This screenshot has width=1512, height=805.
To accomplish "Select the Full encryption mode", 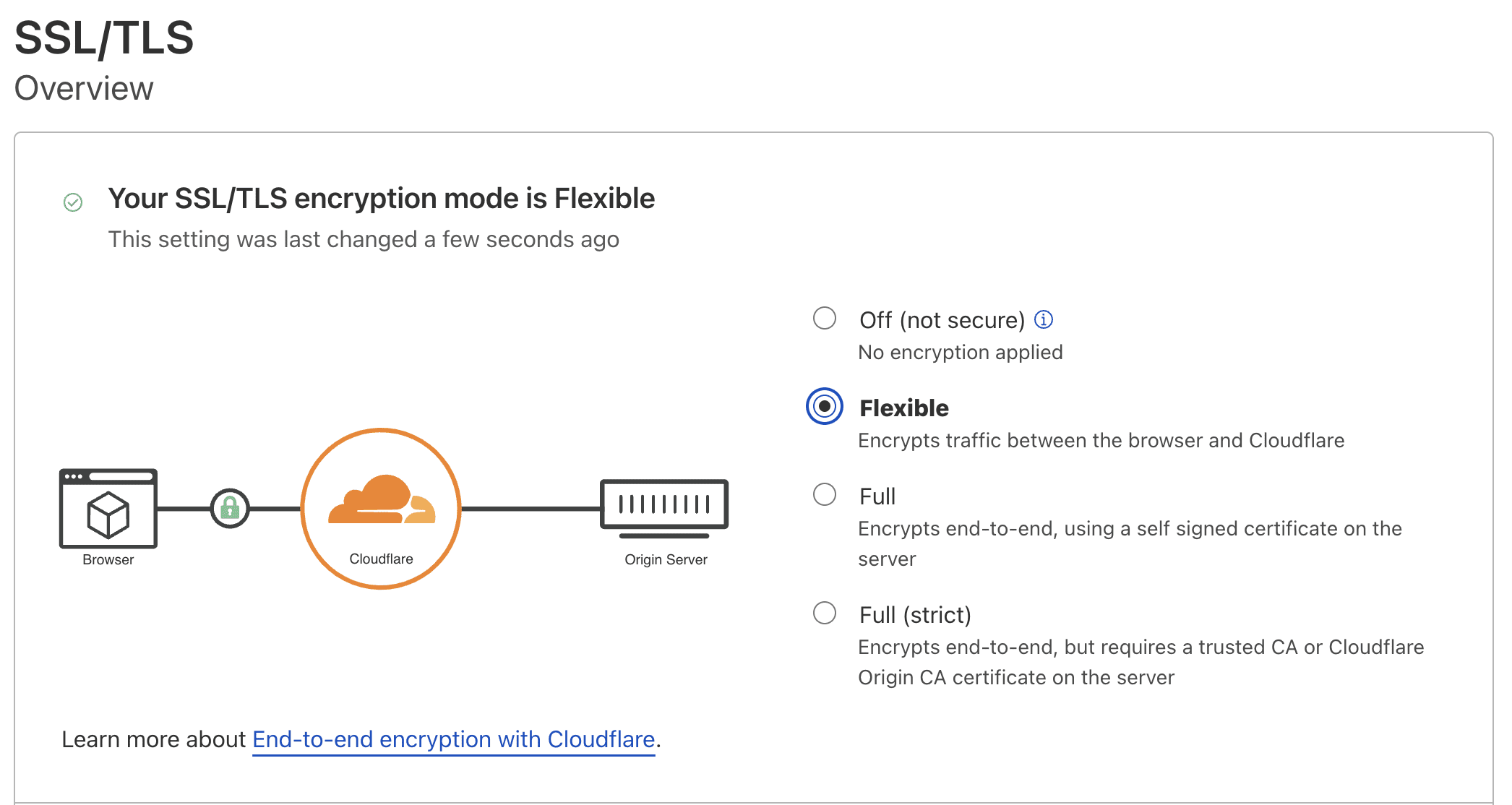I will [823, 494].
